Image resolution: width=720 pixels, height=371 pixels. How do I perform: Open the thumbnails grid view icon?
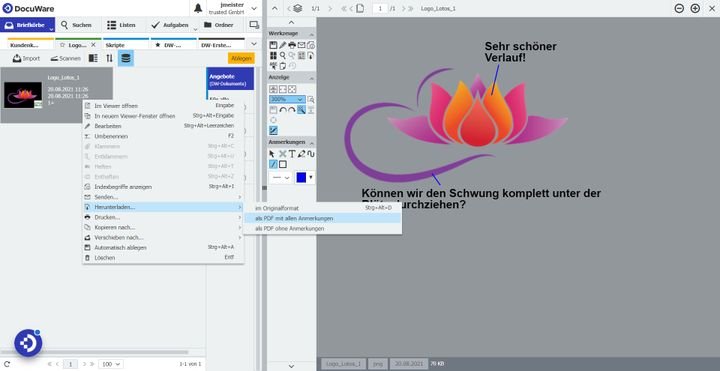click(x=273, y=56)
